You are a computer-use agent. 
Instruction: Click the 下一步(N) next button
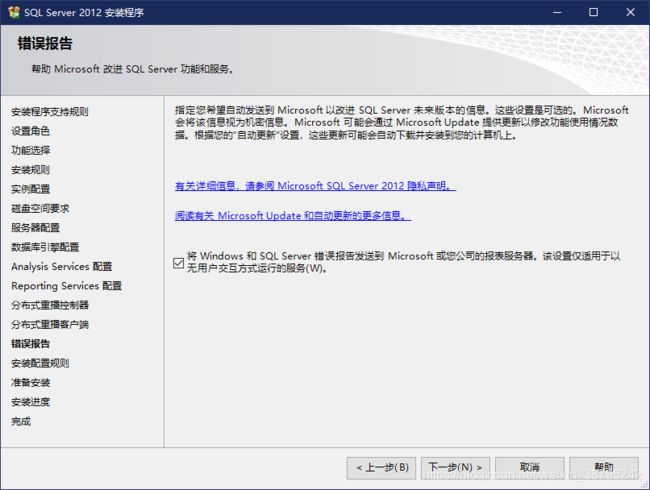[455, 468]
